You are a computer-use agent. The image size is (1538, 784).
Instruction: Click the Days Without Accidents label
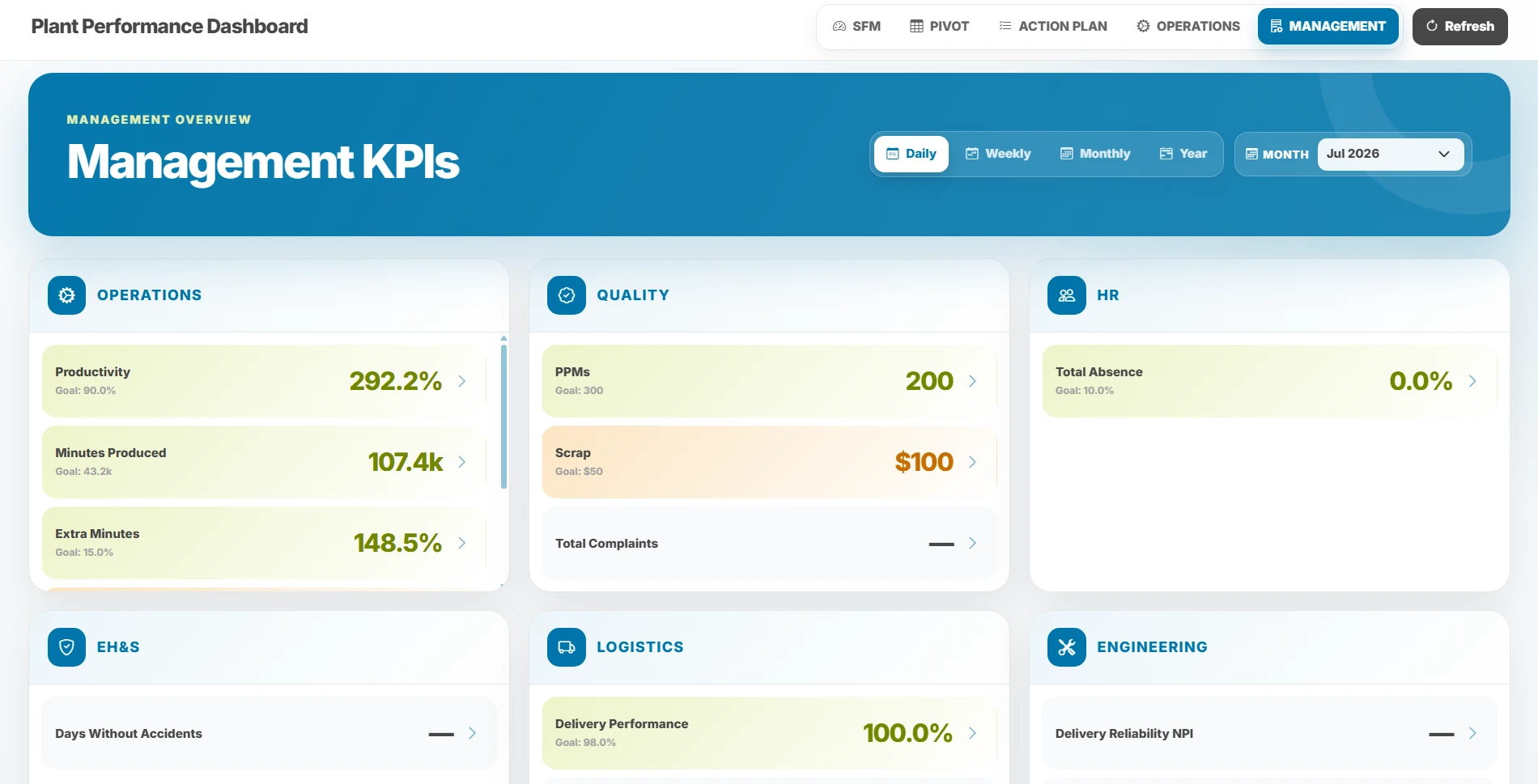pos(129,734)
